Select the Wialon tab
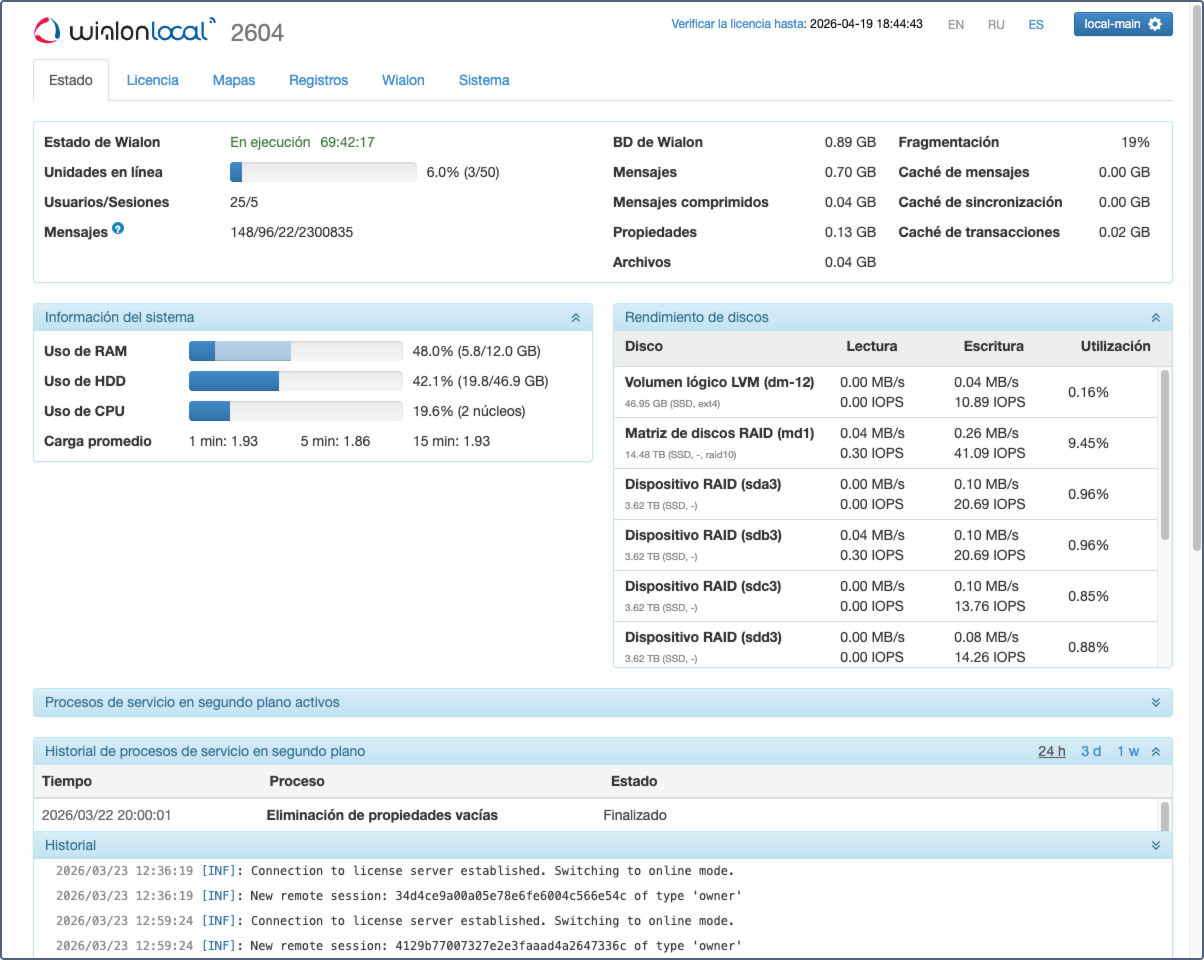This screenshot has width=1204, height=960. pos(403,80)
